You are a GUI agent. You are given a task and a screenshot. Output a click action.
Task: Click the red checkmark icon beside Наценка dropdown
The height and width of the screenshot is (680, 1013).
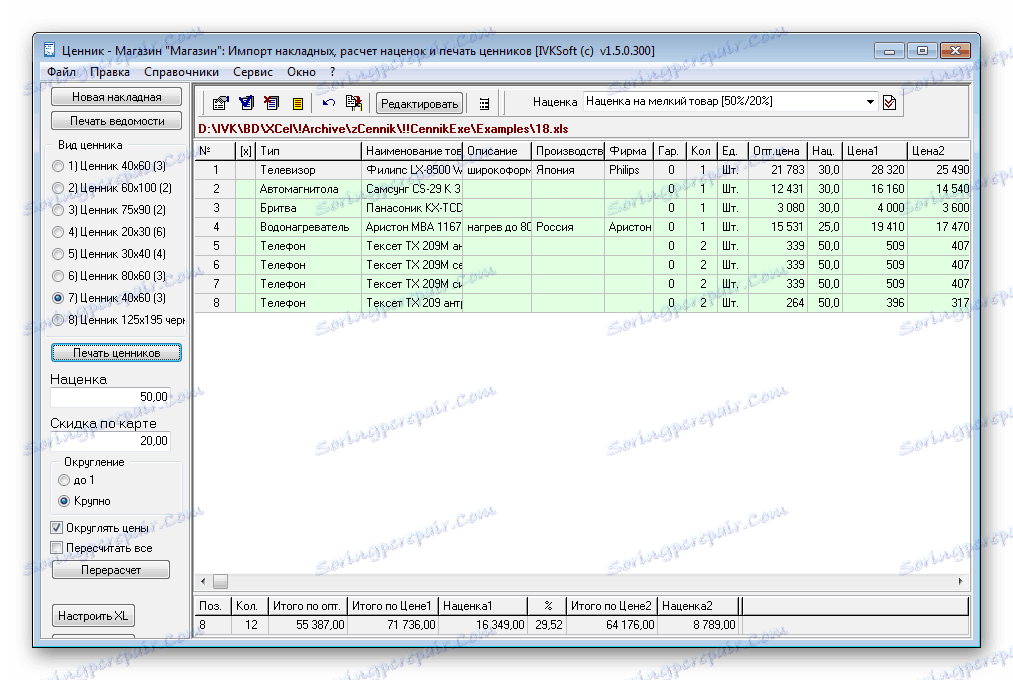point(890,102)
